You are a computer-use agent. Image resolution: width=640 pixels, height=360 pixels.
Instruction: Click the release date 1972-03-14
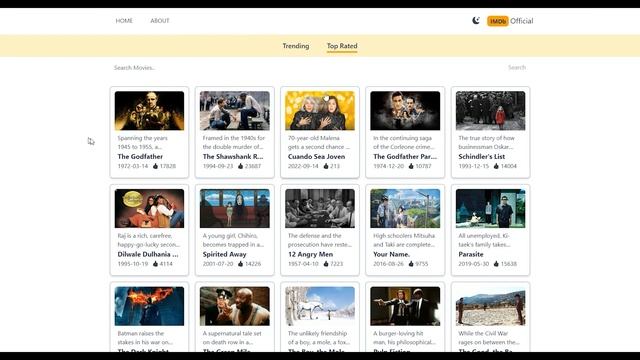tap(133, 166)
